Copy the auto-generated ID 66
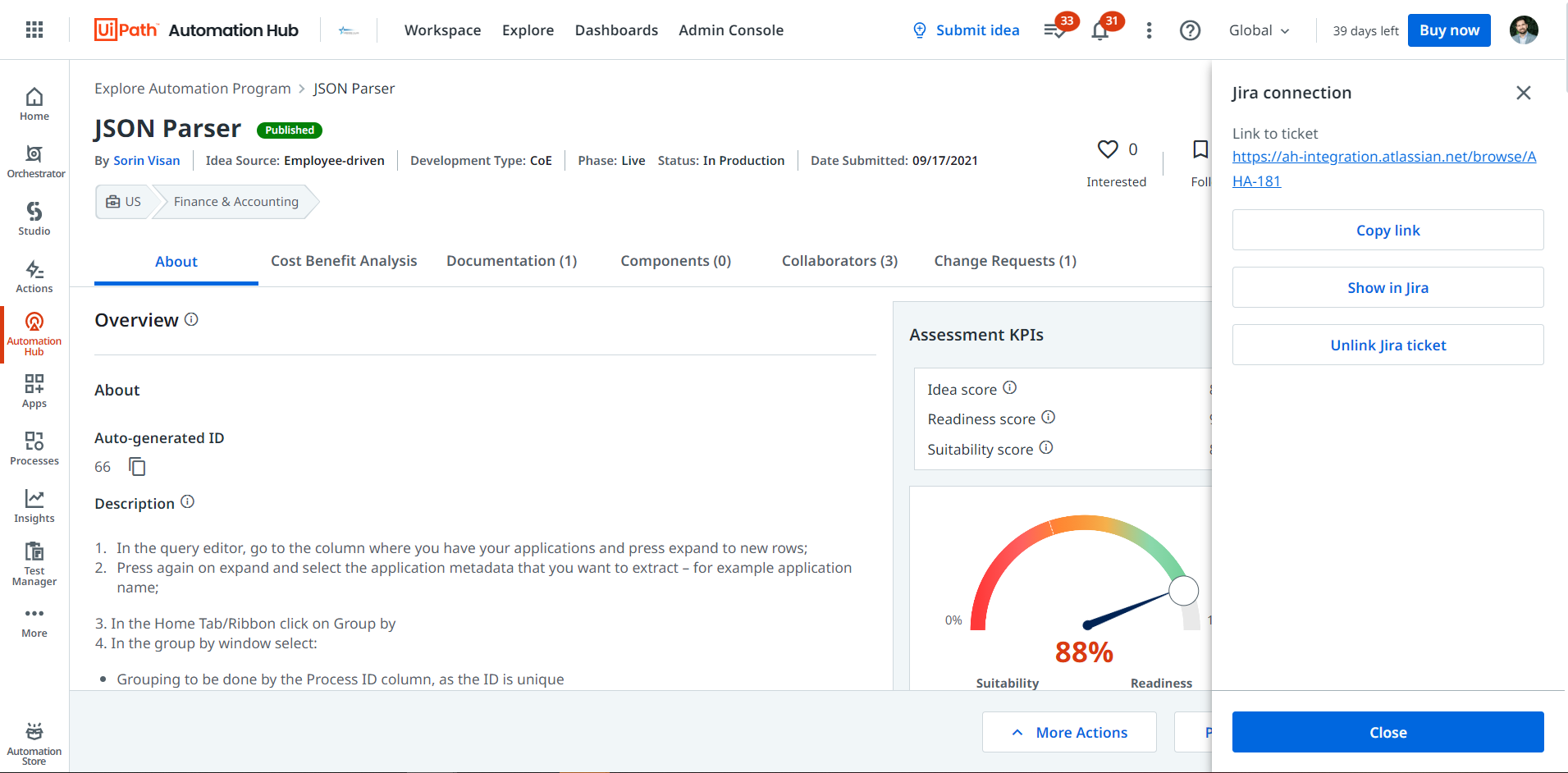Image resolution: width=1568 pixels, height=773 pixels. (137, 467)
